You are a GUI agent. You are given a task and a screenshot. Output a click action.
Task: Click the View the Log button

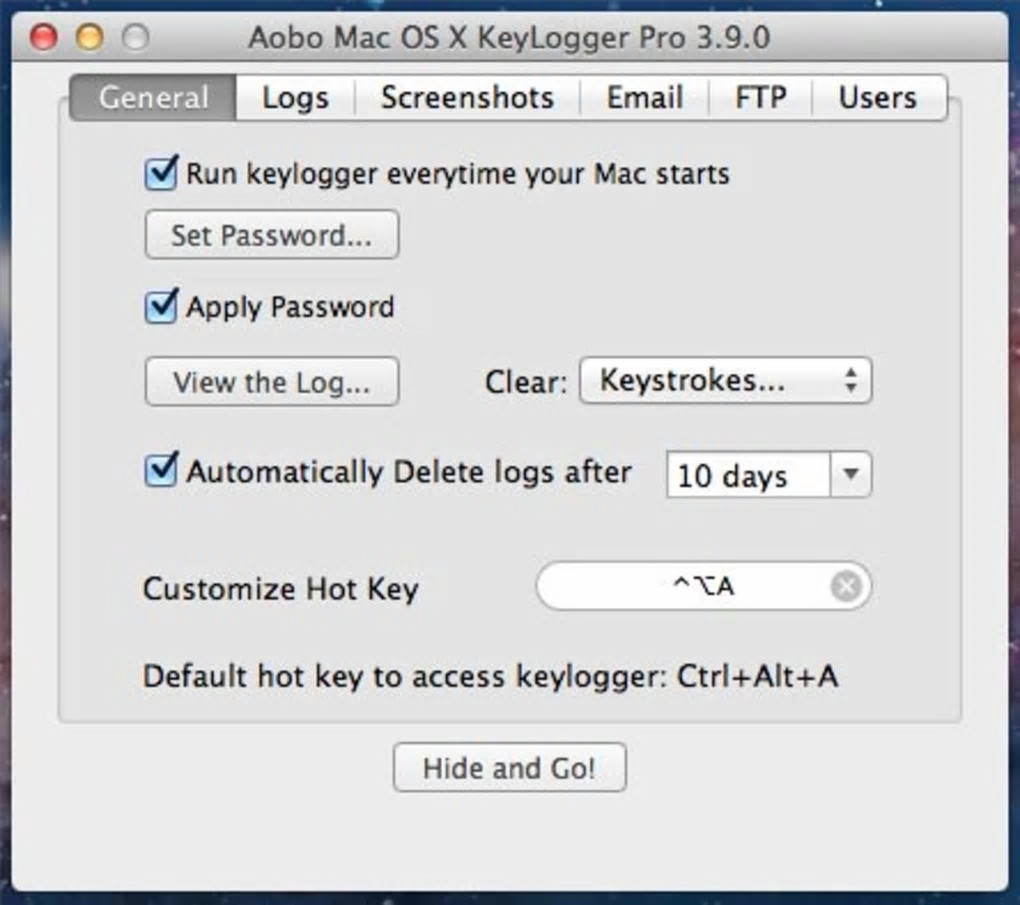click(x=271, y=382)
